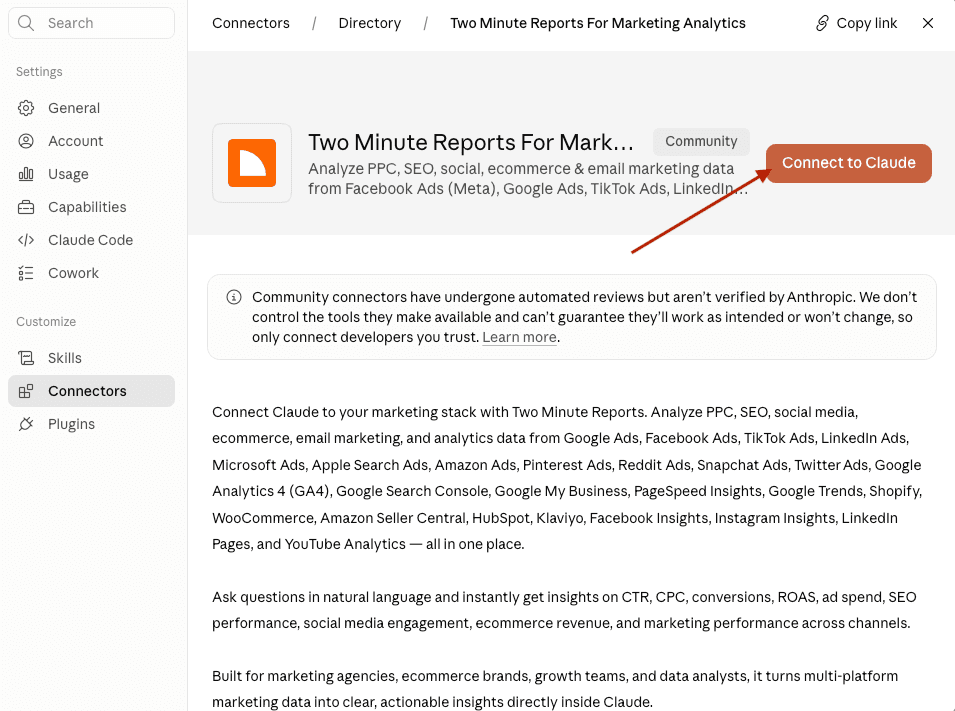Click the Plugins plug icon
This screenshot has height=711, width=955.
click(26, 424)
